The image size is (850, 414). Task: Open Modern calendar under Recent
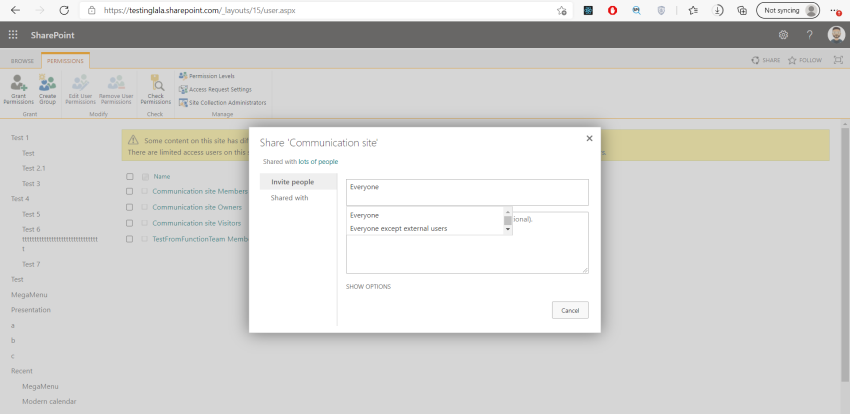pos(49,402)
